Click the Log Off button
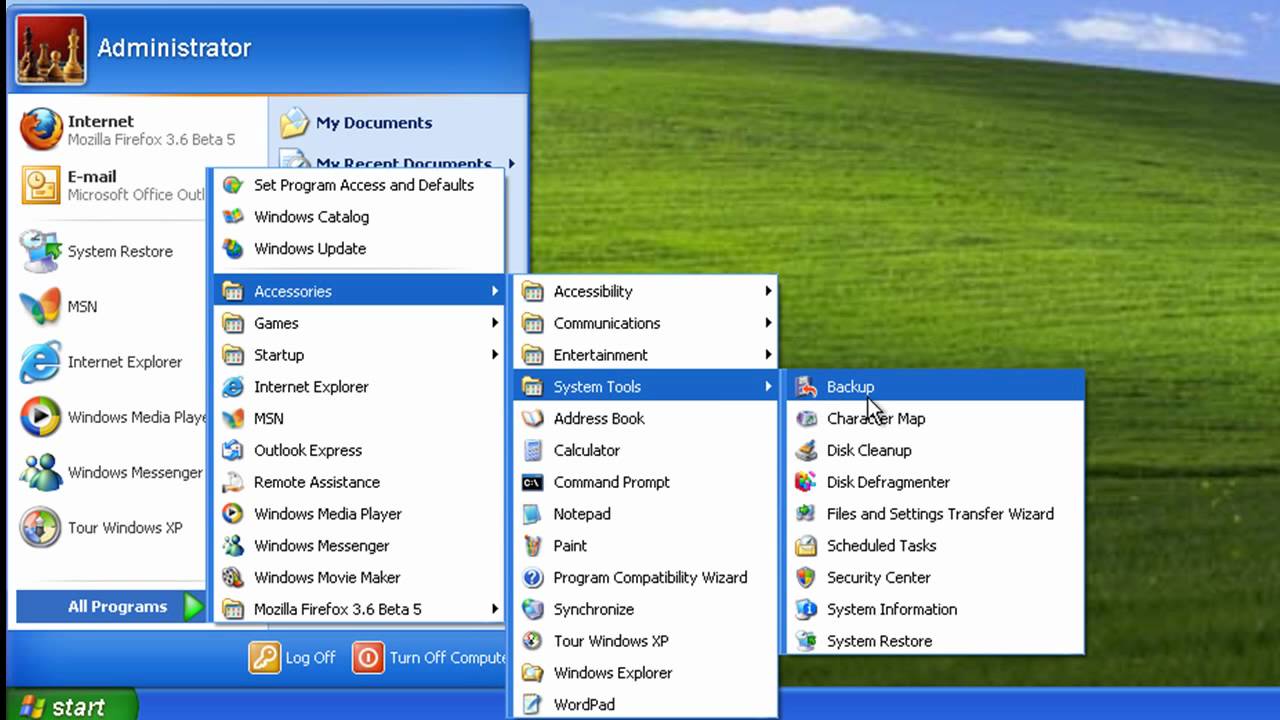Image resolution: width=1280 pixels, height=720 pixels. pyautogui.click(x=292, y=658)
